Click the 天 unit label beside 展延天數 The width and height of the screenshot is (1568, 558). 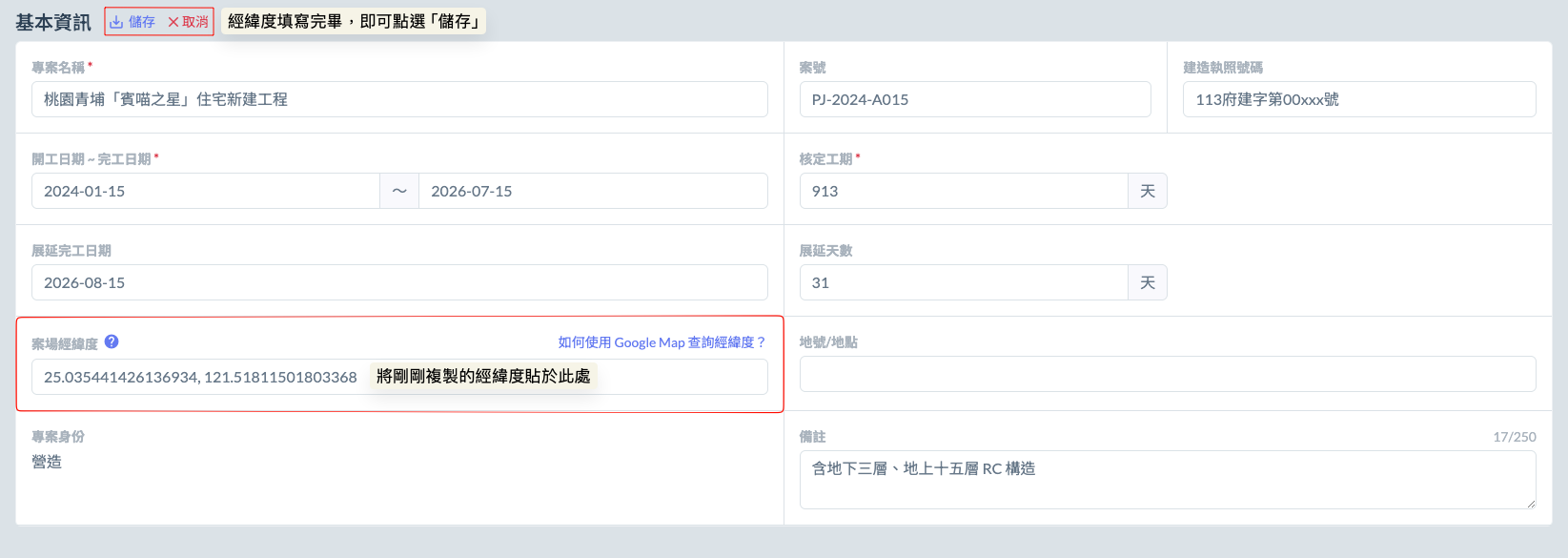click(x=1148, y=282)
